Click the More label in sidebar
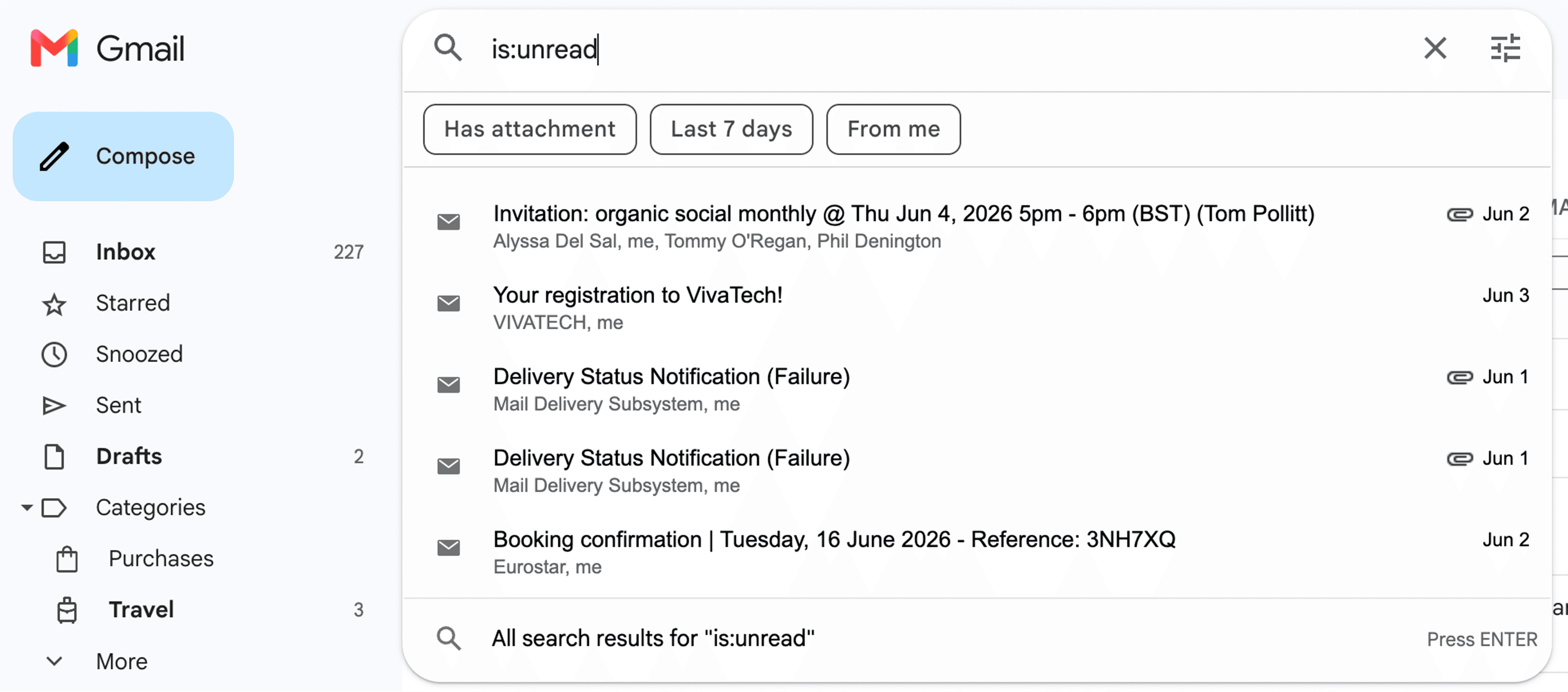Image resolution: width=1568 pixels, height=692 pixels. [x=122, y=662]
